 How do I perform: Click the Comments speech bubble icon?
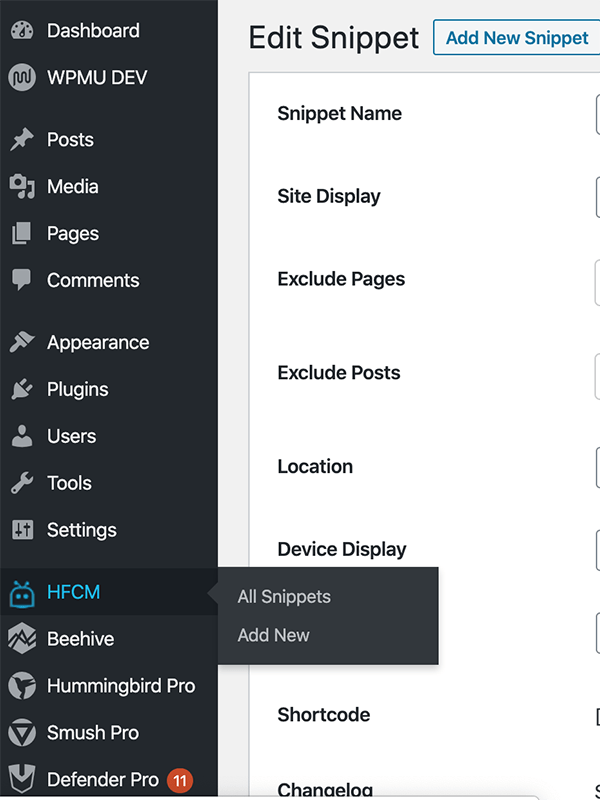22,281
